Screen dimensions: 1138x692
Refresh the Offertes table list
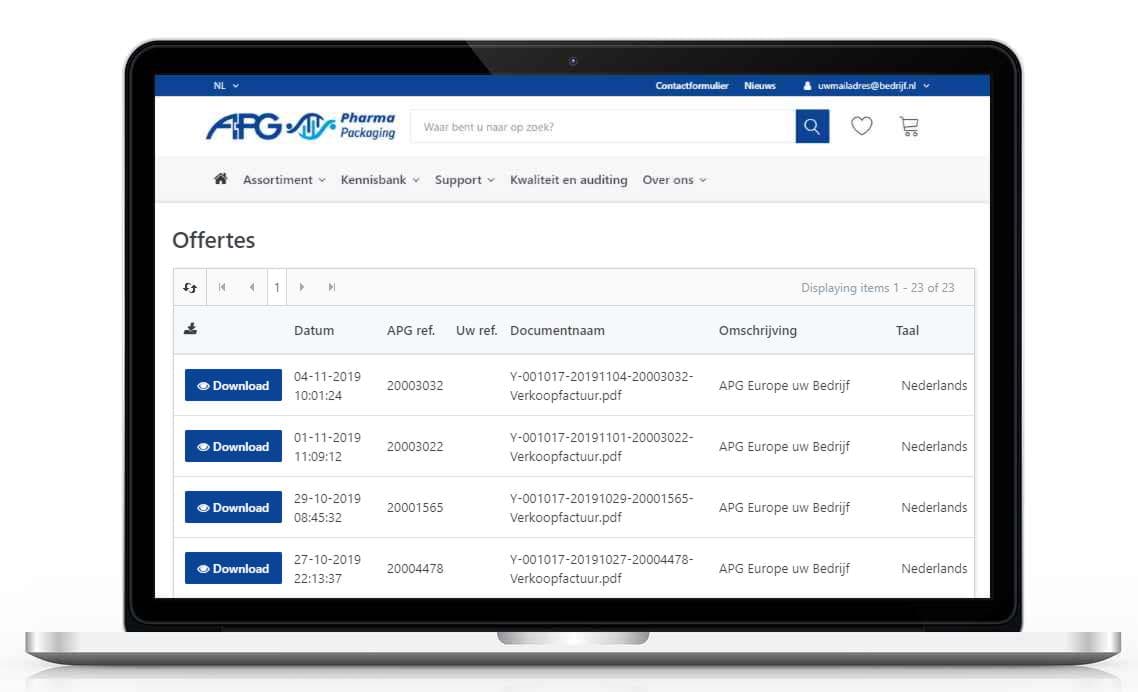coord(190,288)
